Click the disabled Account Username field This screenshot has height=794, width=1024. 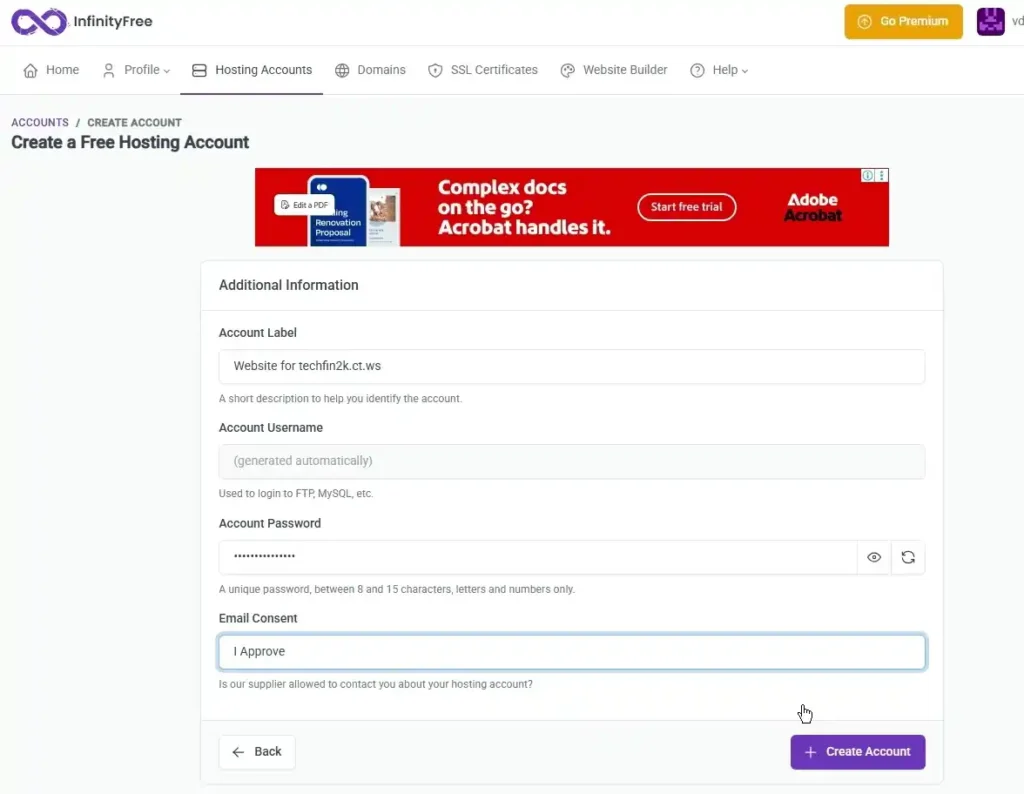[571, 462]
